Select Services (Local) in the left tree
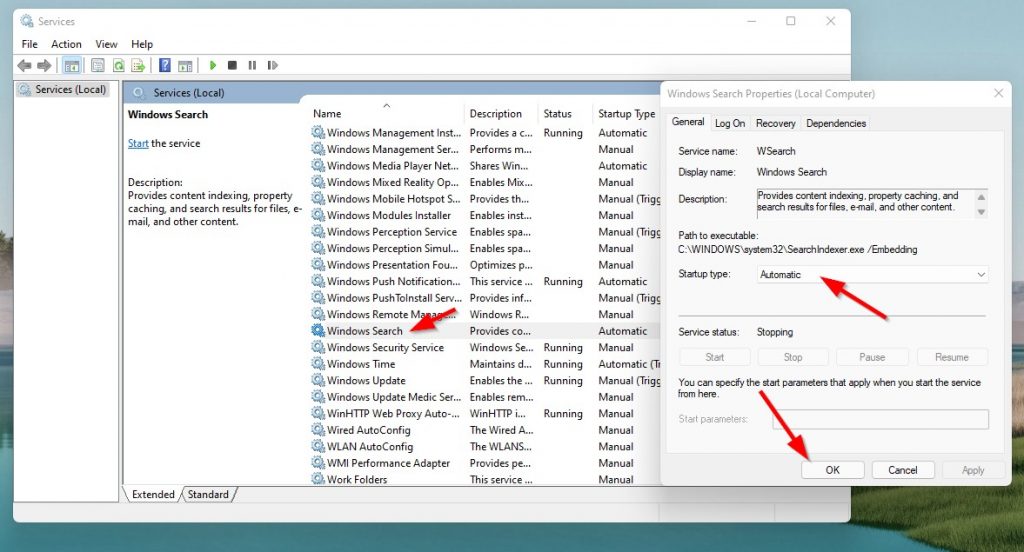 coord(71,89)
